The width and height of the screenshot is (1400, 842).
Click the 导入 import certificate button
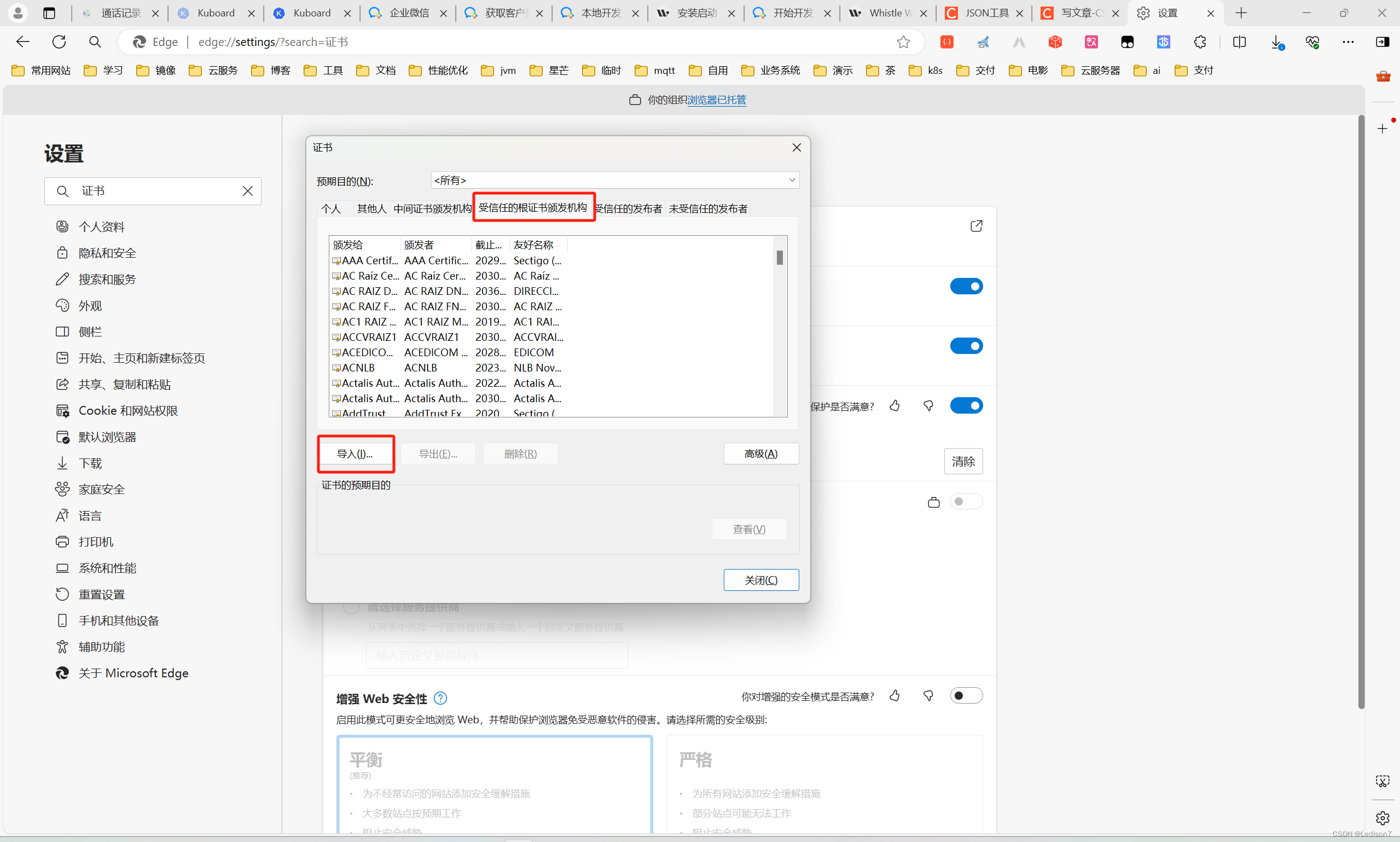point(355,453)
